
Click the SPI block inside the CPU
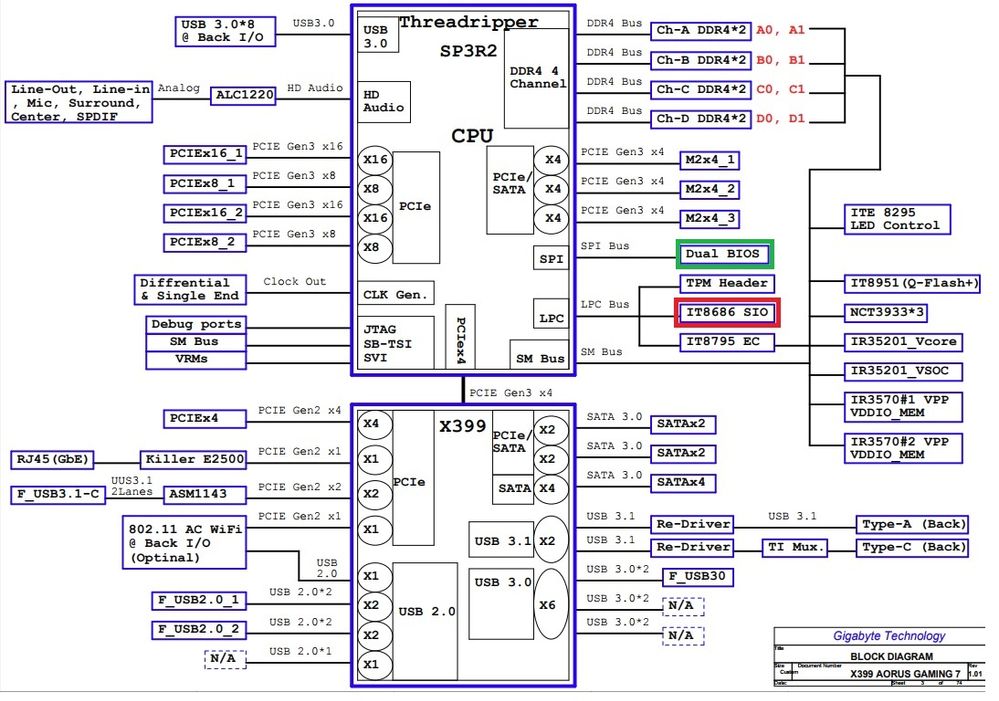(x=551, y=259)
